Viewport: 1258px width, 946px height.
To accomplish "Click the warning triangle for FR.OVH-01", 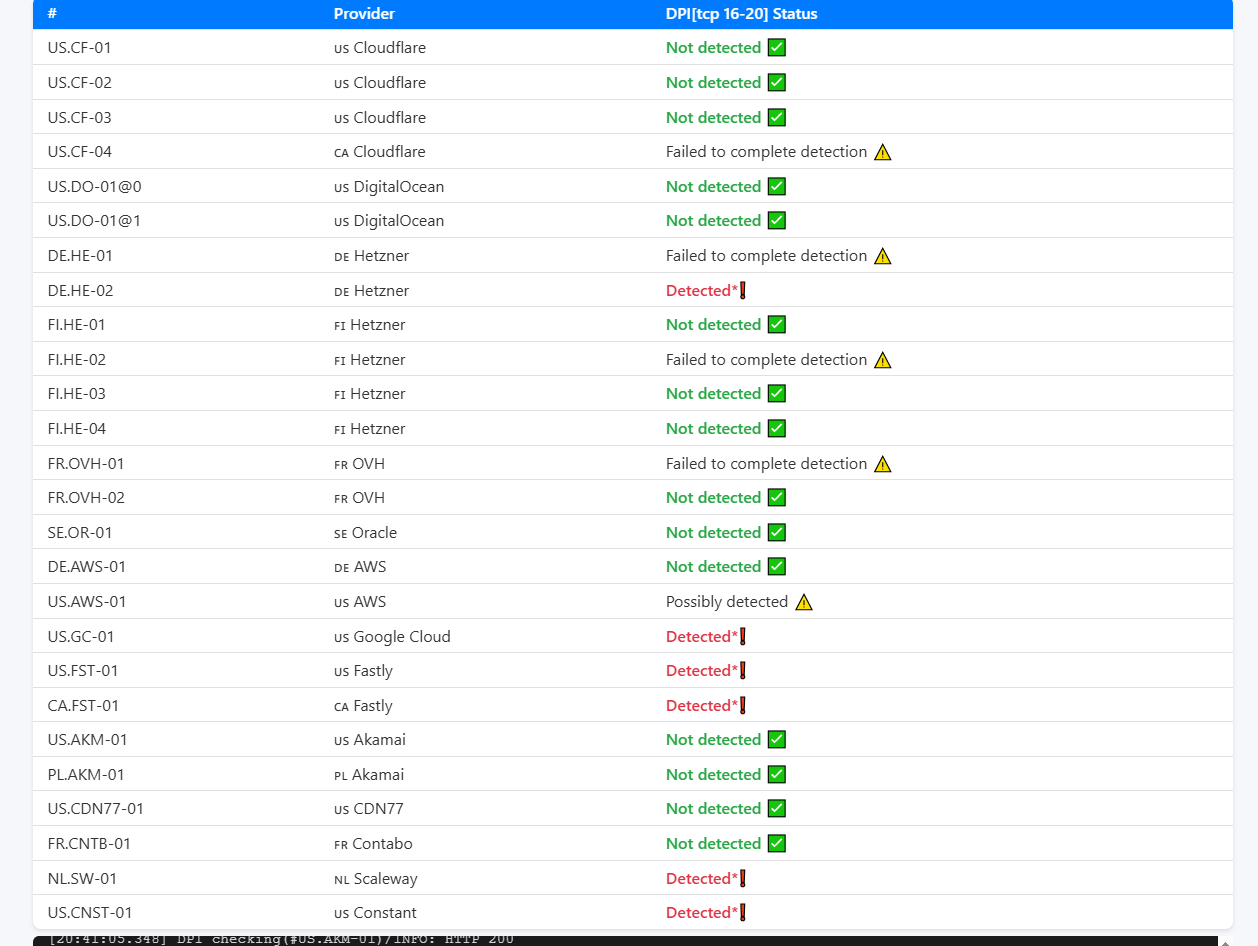I will tap(882, 464).
